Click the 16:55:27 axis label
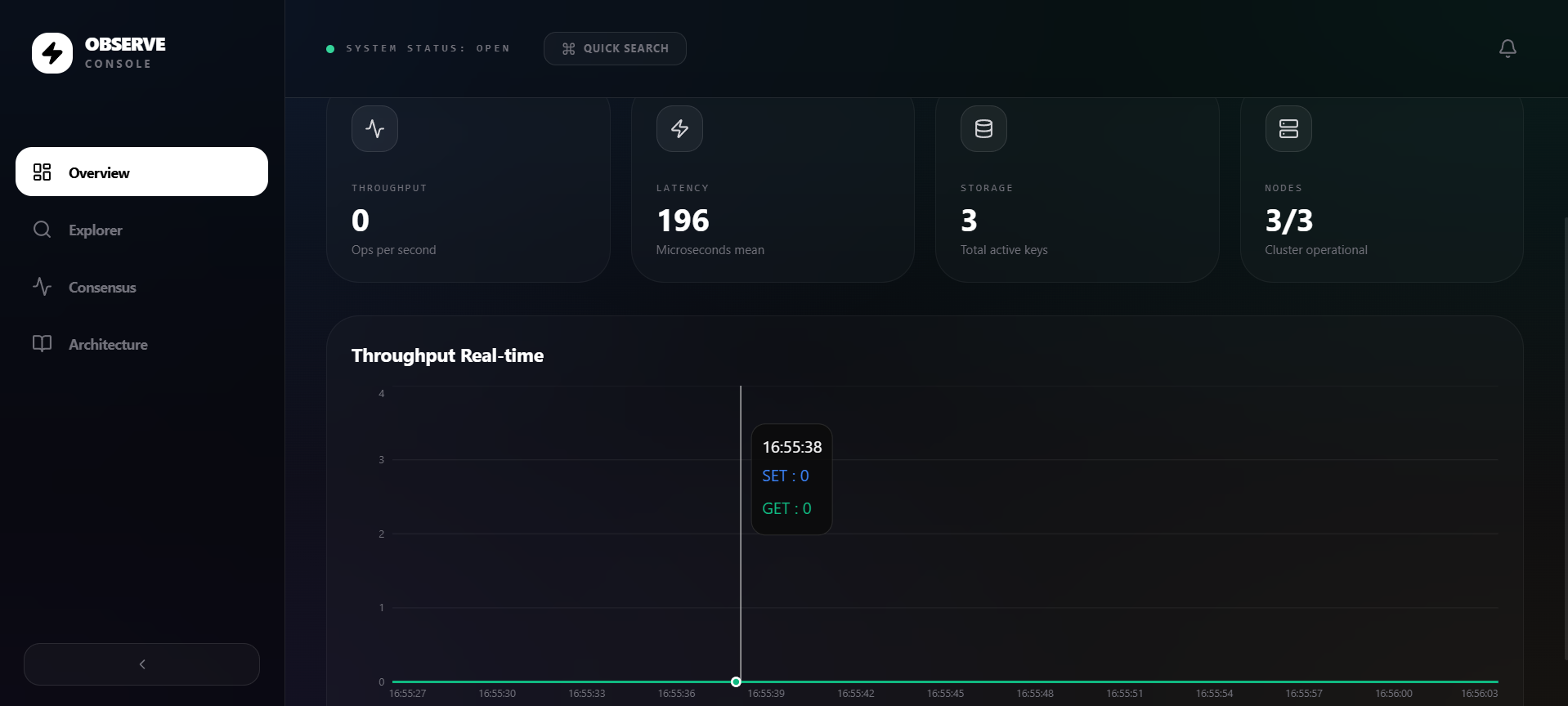This screenshot has width=1568, height=706. 407,694
